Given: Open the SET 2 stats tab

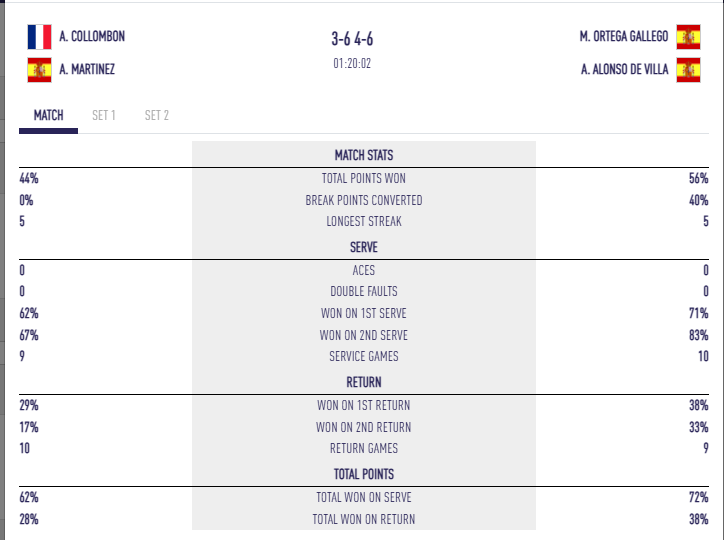Looking at the screenshot, I should pyautogui.click(x=157, y=116).
